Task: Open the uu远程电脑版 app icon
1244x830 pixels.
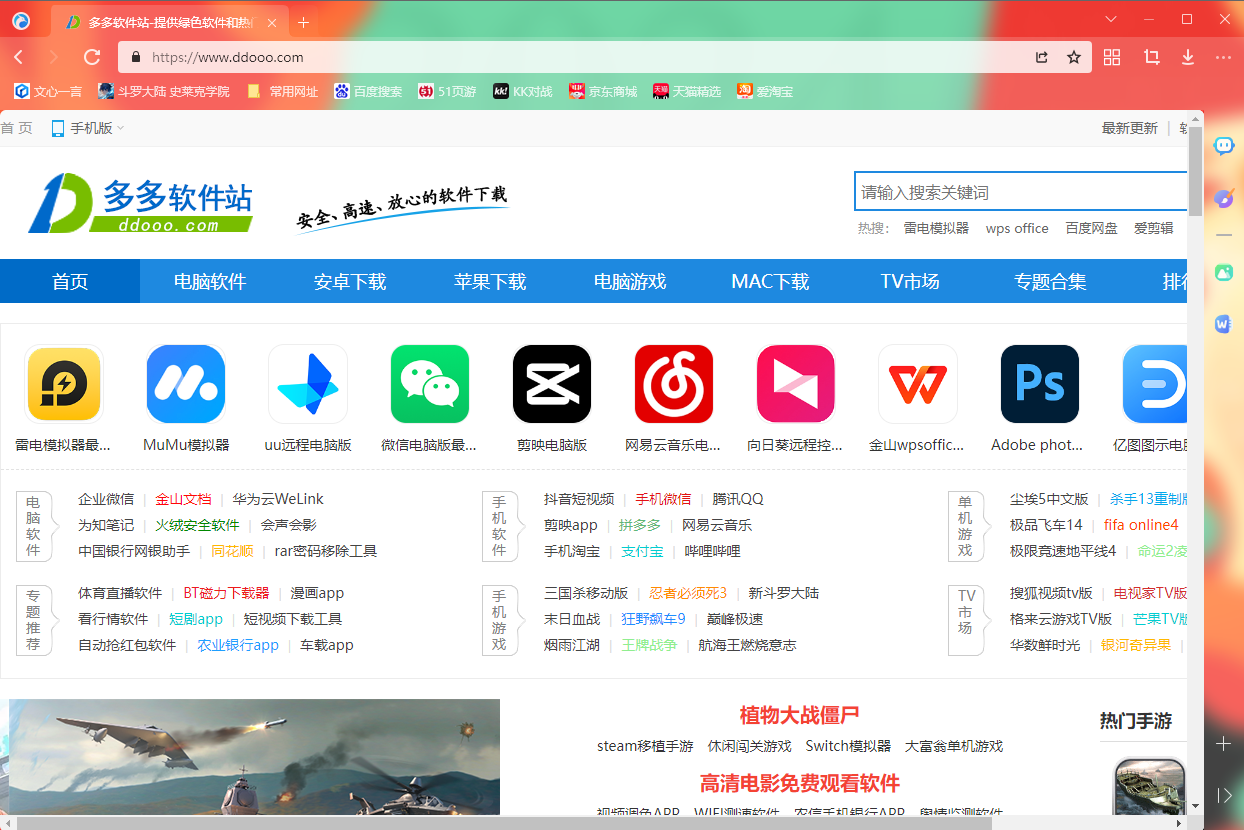Action: tap(308, 384)
